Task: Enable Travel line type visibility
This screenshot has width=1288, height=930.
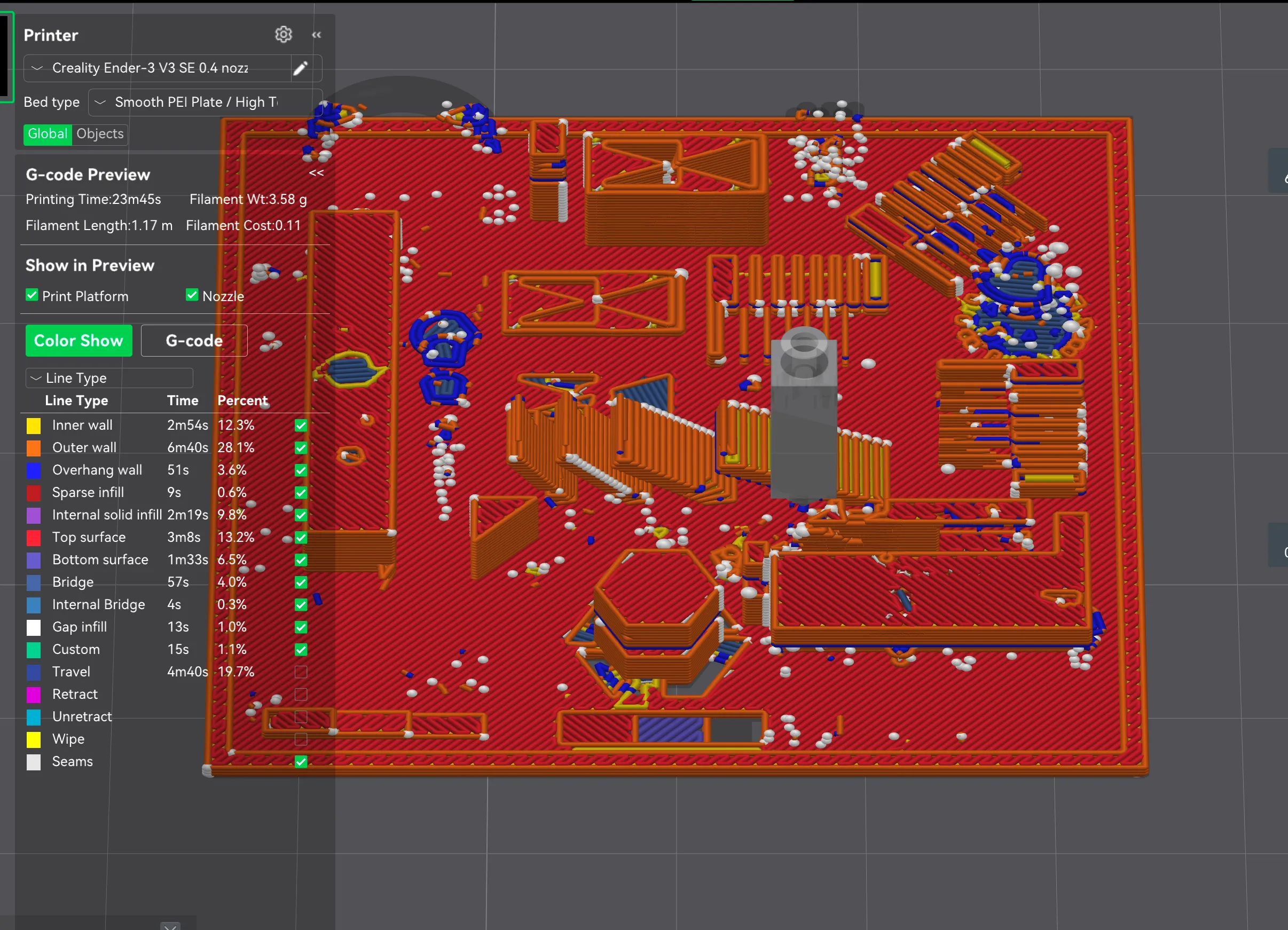Action: tap(301, 672)
